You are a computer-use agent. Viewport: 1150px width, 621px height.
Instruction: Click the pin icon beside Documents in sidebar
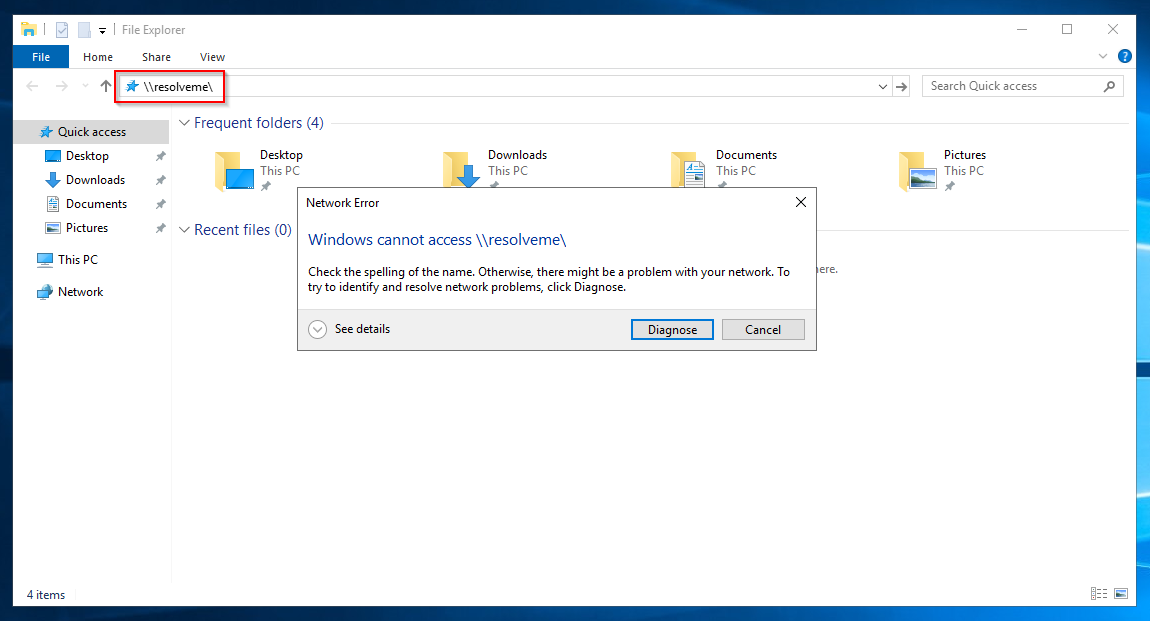tap(161, 205)
